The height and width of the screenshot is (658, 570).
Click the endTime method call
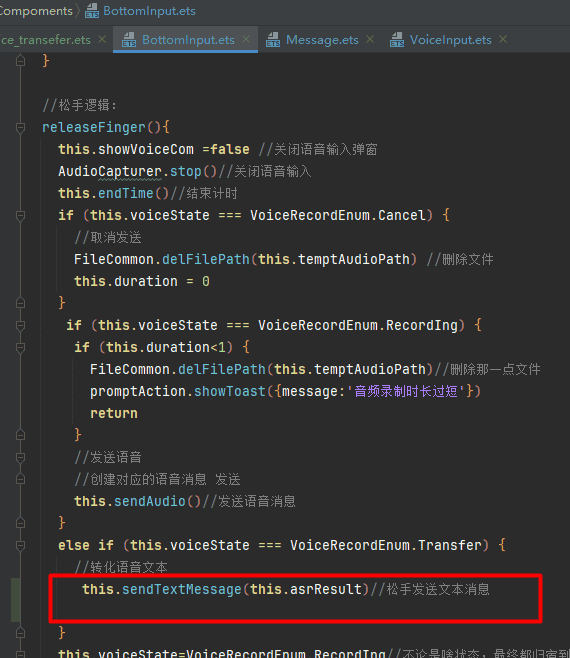126,193
